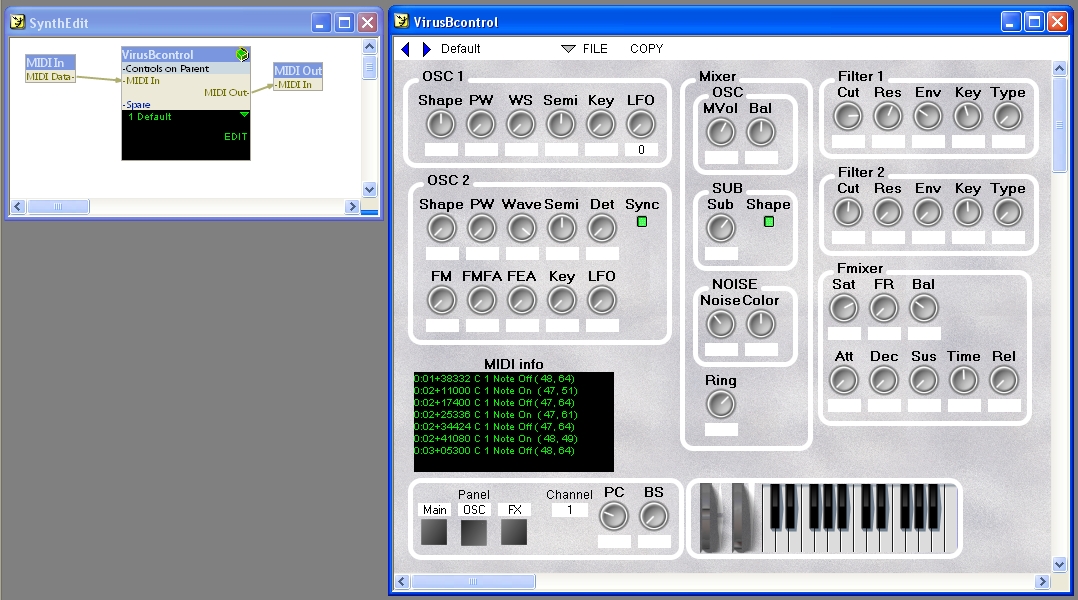The width and height of the screenshot is (1078, 600).
Task: Click the VirusBcontrol horizontal scrollbar thumb
Action: pyautogui.click(x=473, y=581)
